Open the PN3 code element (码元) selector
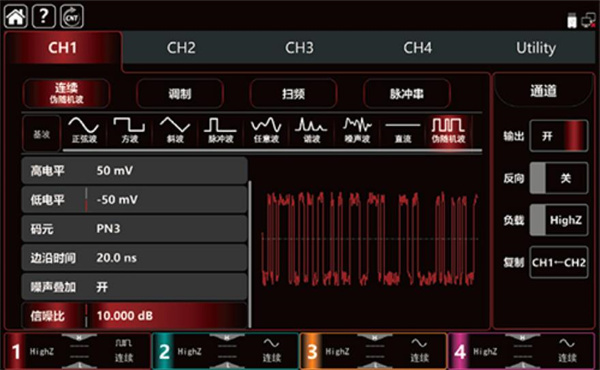This screenshot has width=600, height=370. (x=134, y=229)
